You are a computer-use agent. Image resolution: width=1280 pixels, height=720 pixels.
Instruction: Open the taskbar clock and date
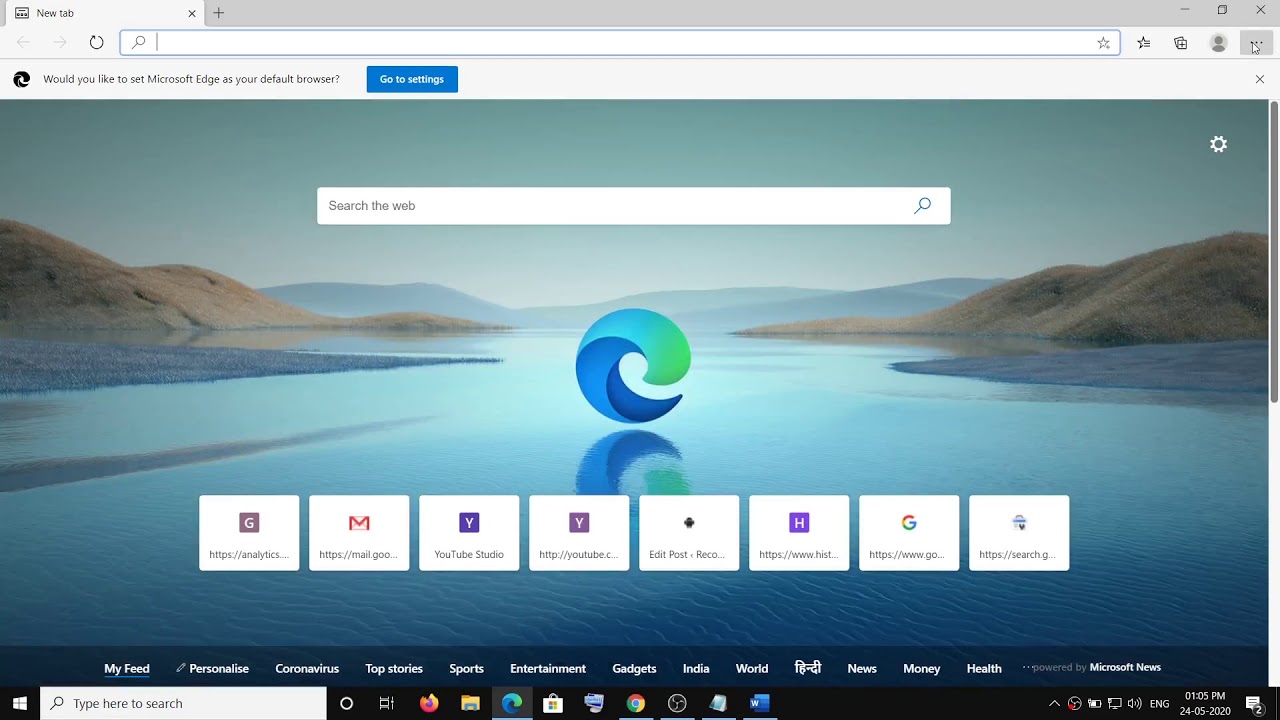tap(1205, 703)
